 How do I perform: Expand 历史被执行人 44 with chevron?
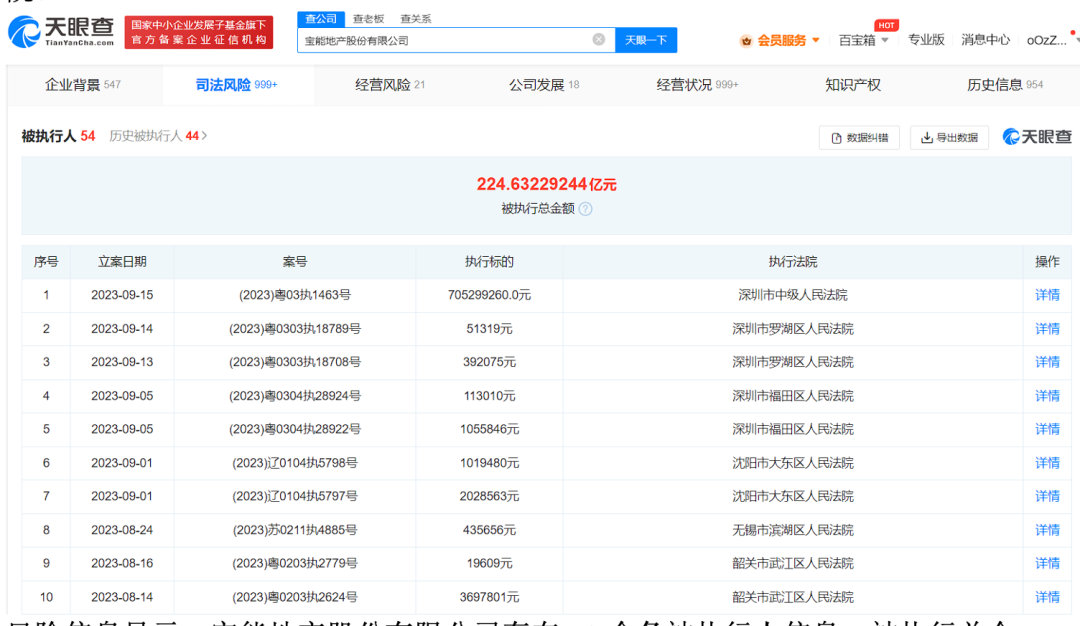(158, 136)
